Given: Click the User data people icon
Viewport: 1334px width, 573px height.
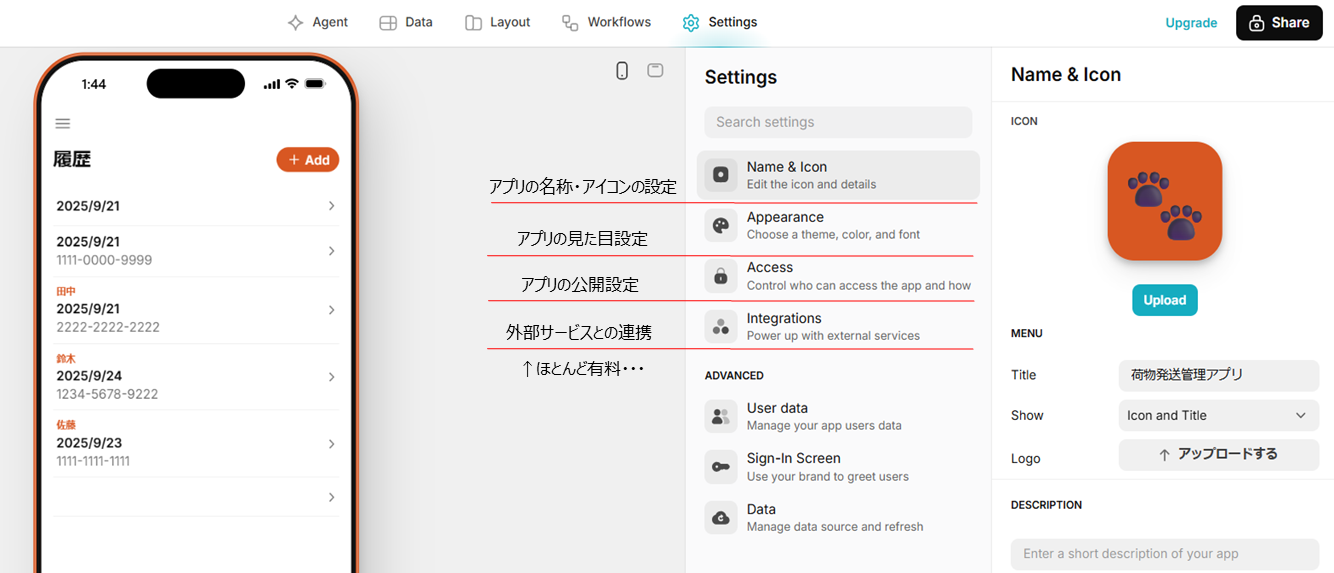Looking at the screenshot, I should coord(721,417).
